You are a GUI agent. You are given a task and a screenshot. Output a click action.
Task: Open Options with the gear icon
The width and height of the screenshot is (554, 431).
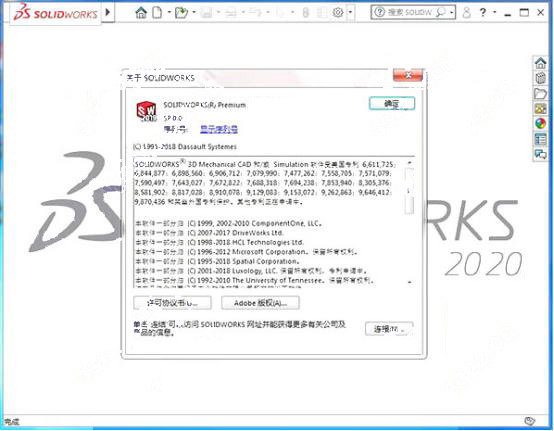point(338,13)
